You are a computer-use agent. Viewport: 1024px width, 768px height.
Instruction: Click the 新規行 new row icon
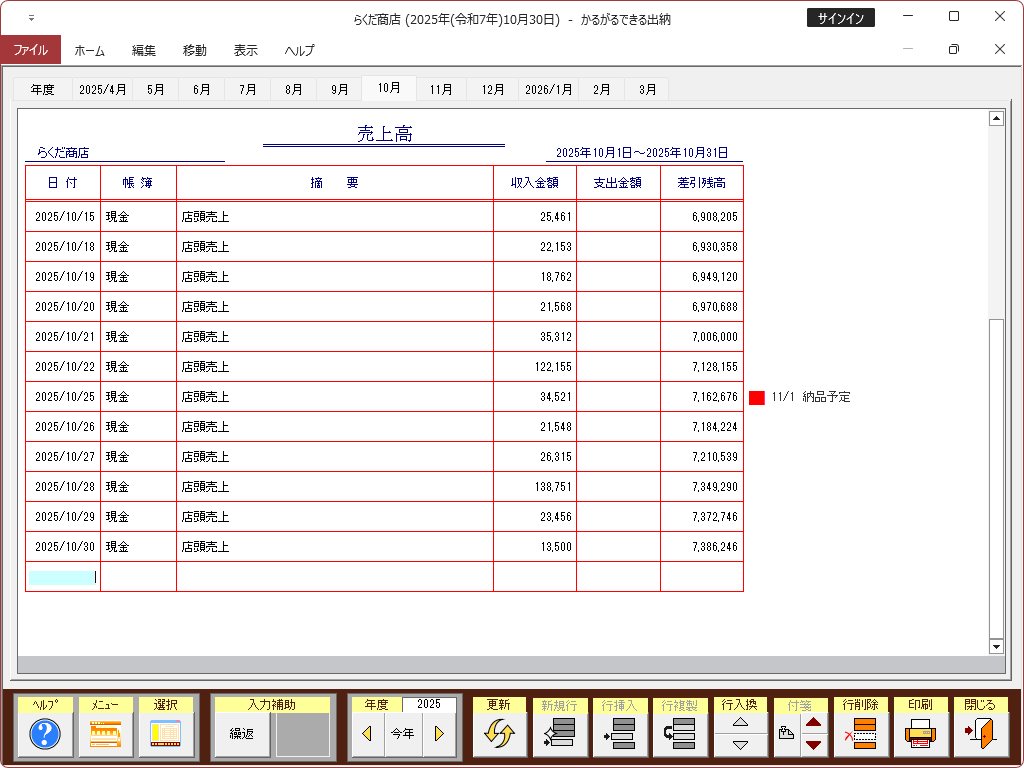tap(559, 735)
